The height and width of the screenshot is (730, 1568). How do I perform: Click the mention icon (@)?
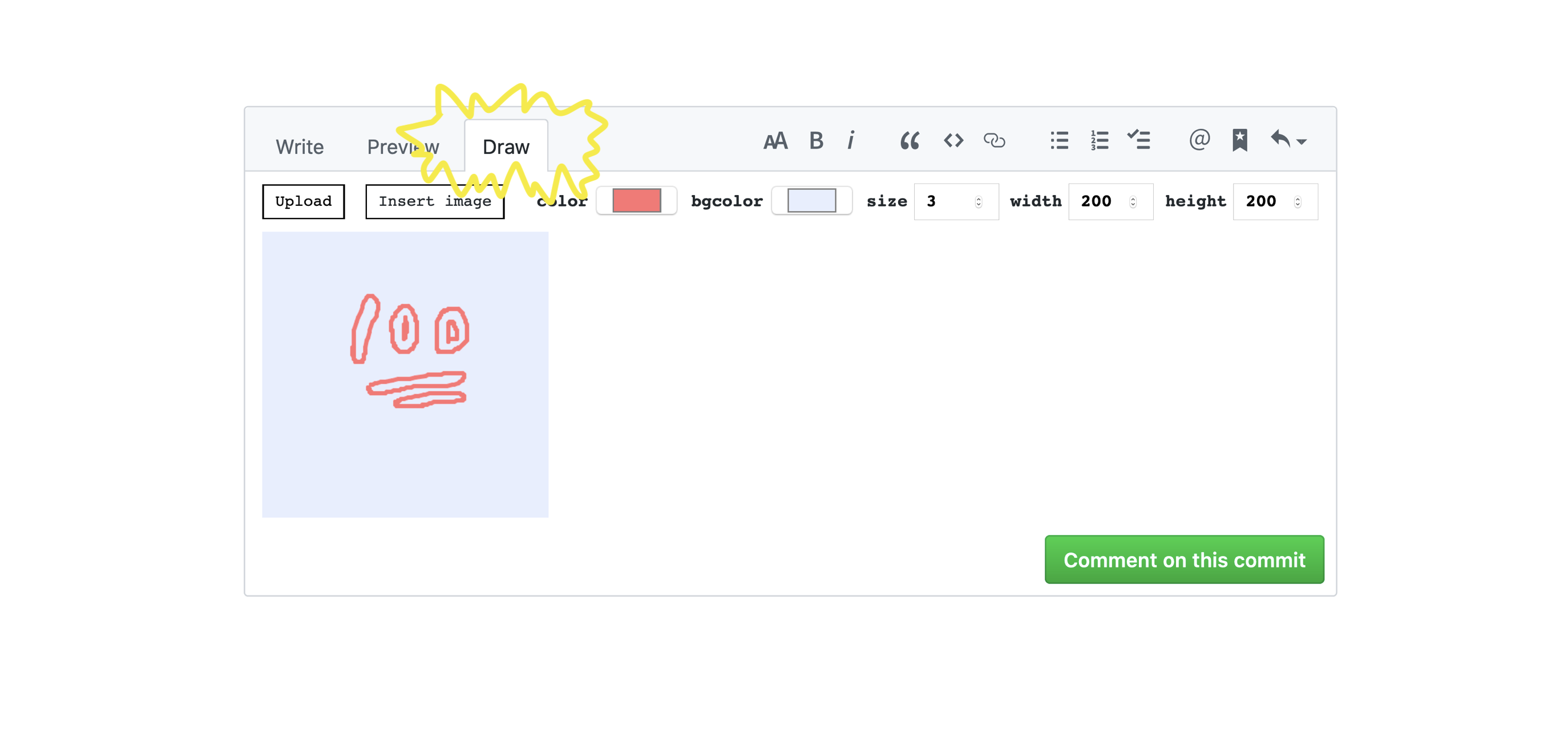point(1199,141)
